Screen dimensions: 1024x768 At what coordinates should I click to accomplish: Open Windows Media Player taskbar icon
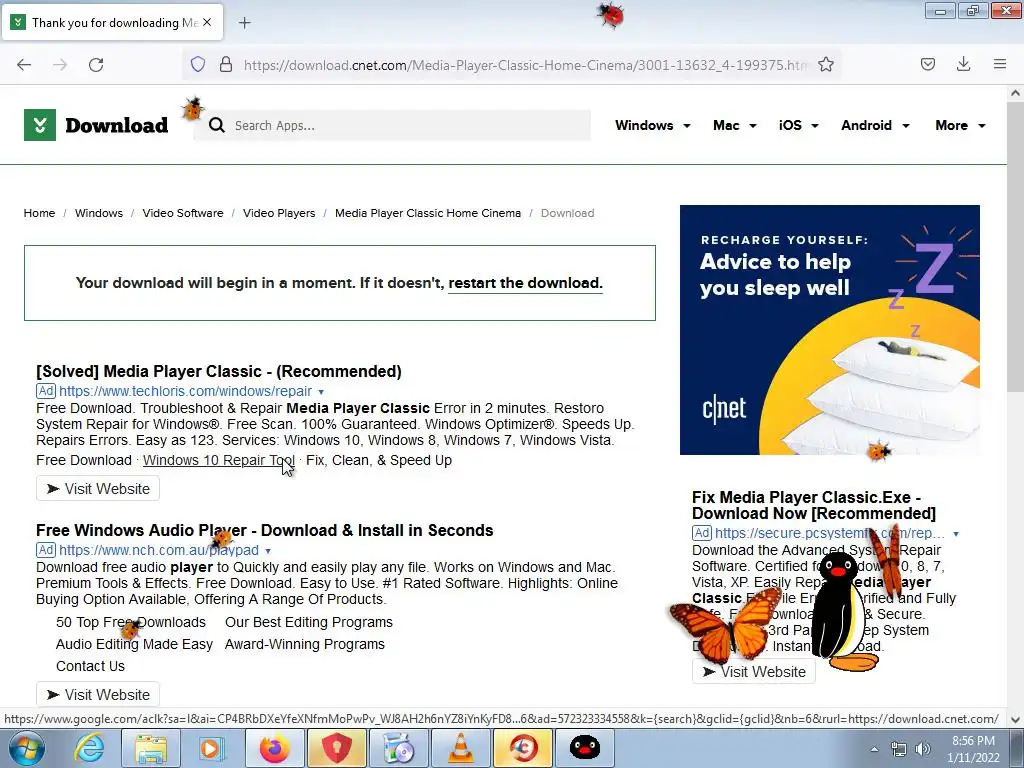pyautogui.click(x=212, y=748)
